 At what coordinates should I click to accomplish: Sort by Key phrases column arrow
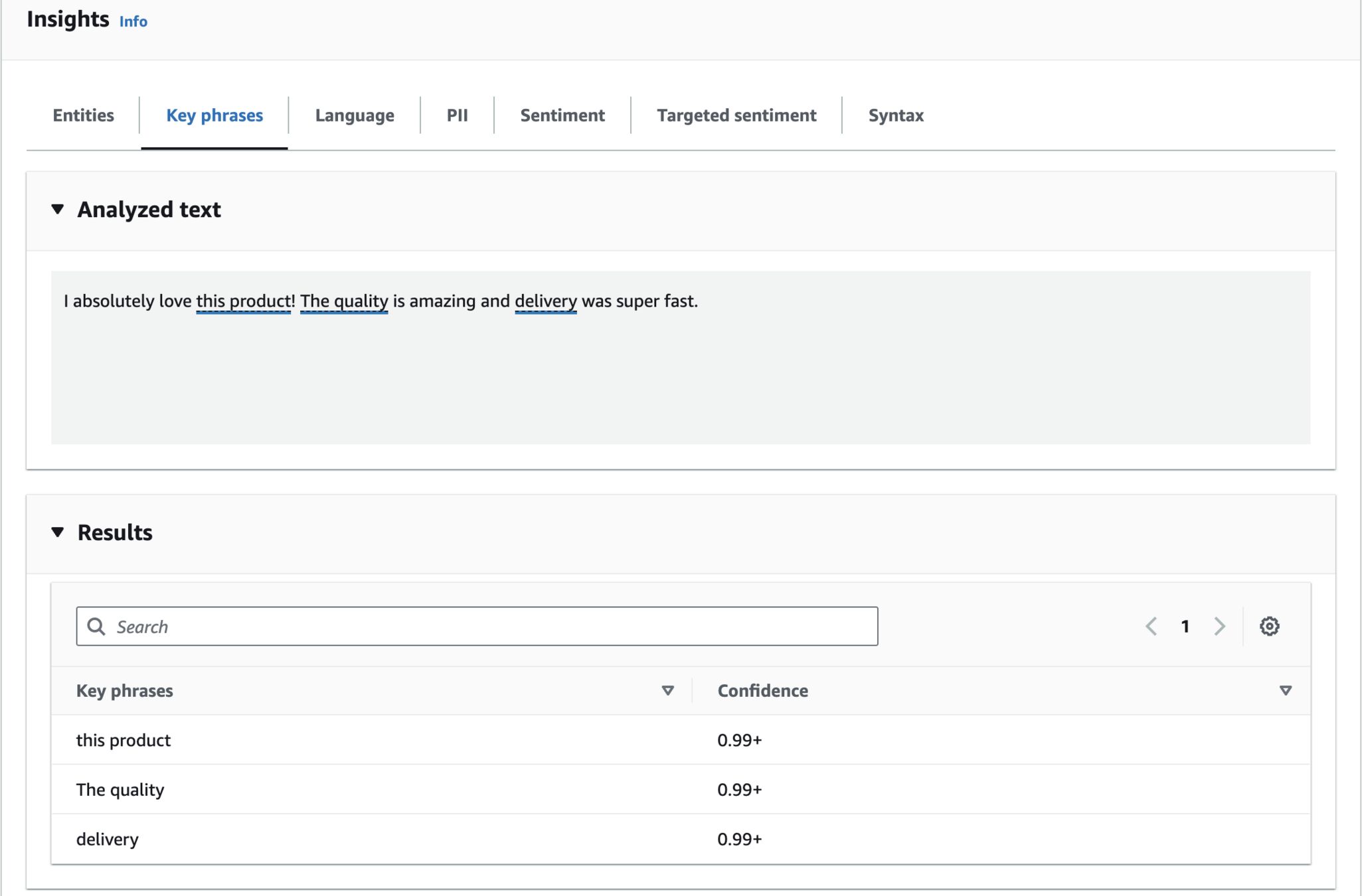tap(667, 690)
